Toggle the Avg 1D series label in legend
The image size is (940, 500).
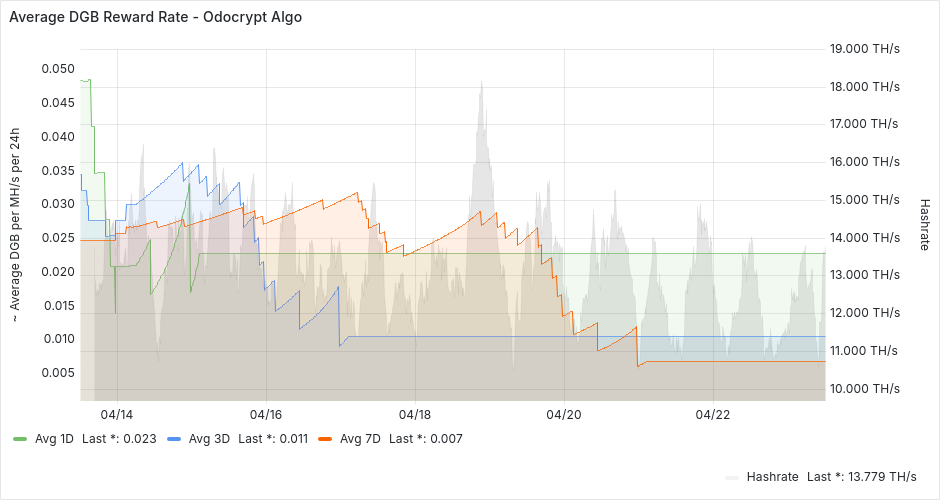[x=54, y=438]
